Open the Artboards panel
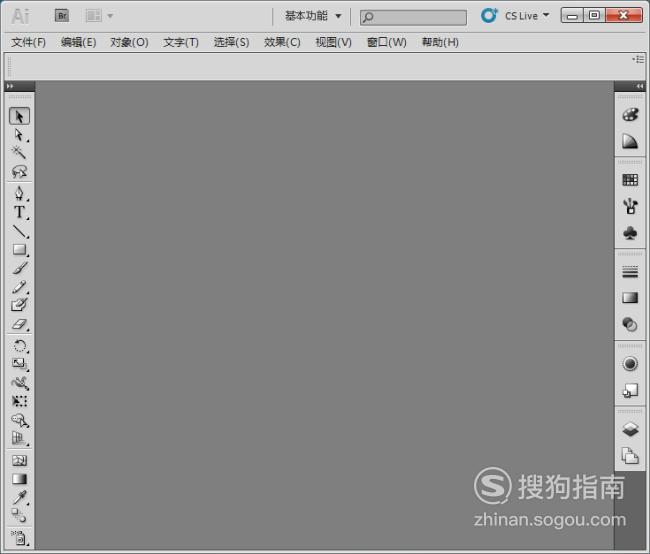Image resolution: width=650 pixels, height=554 pixels. tap(630, 456)
